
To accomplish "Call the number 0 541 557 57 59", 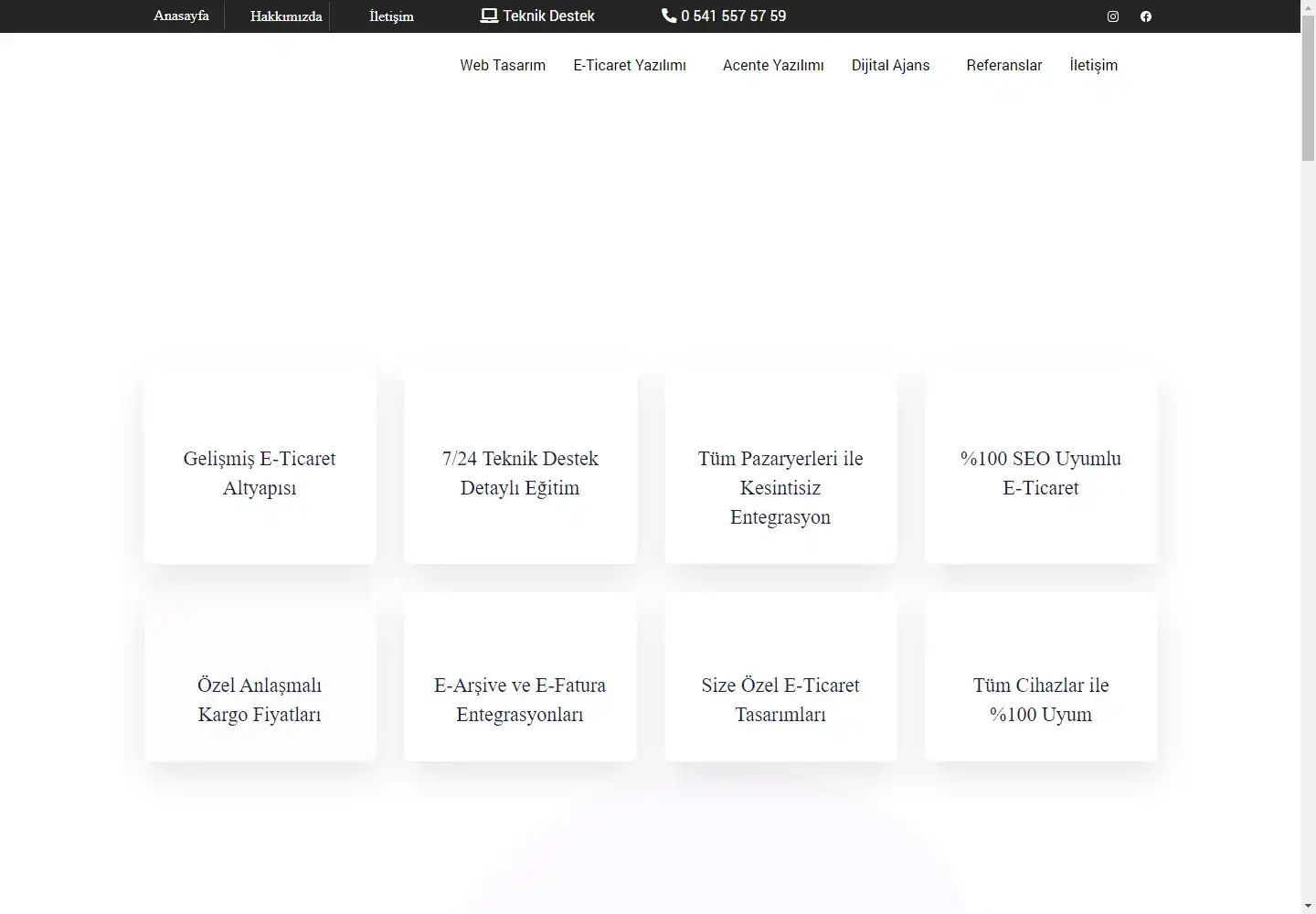I will pos(733,16).
